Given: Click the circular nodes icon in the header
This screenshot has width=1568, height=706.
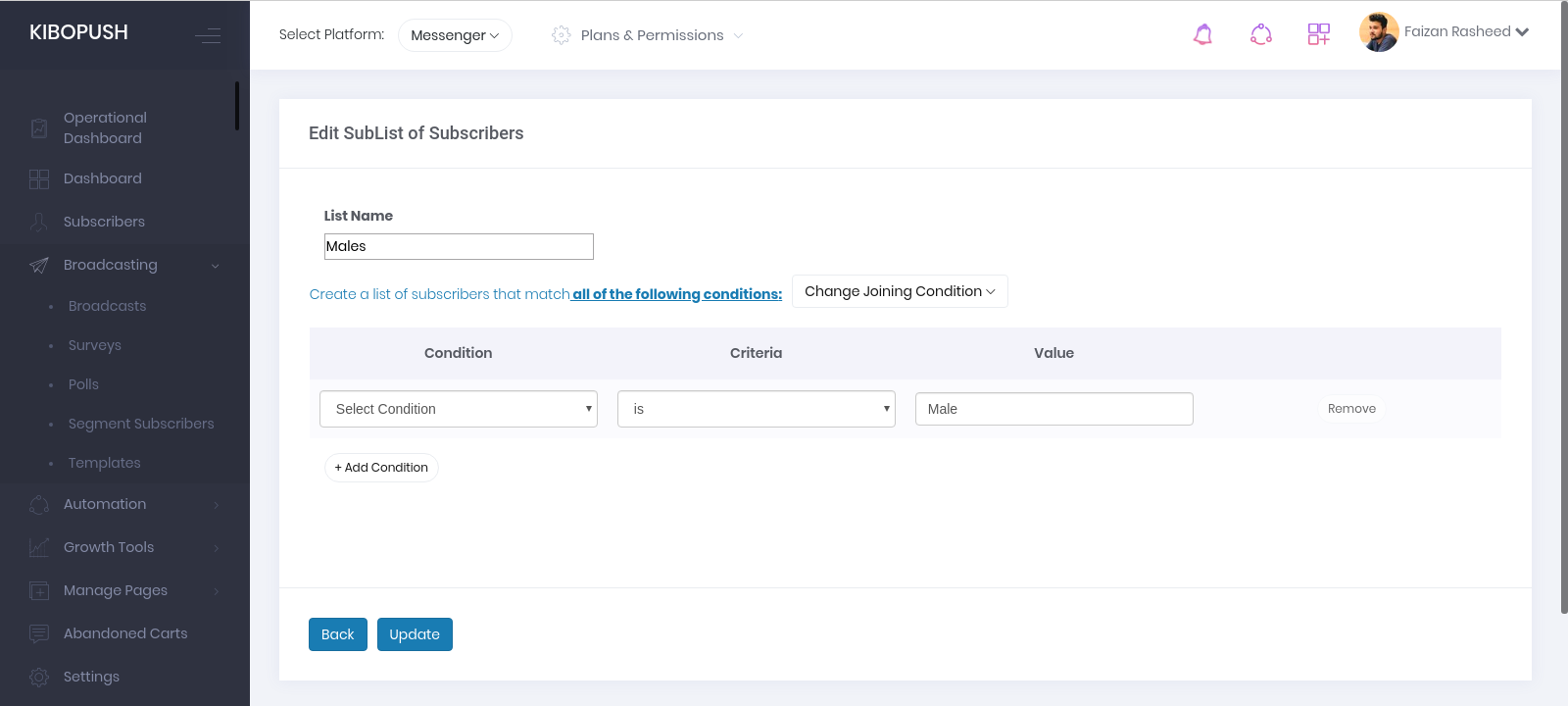Looking at the screenshot, I should 1261,34.
